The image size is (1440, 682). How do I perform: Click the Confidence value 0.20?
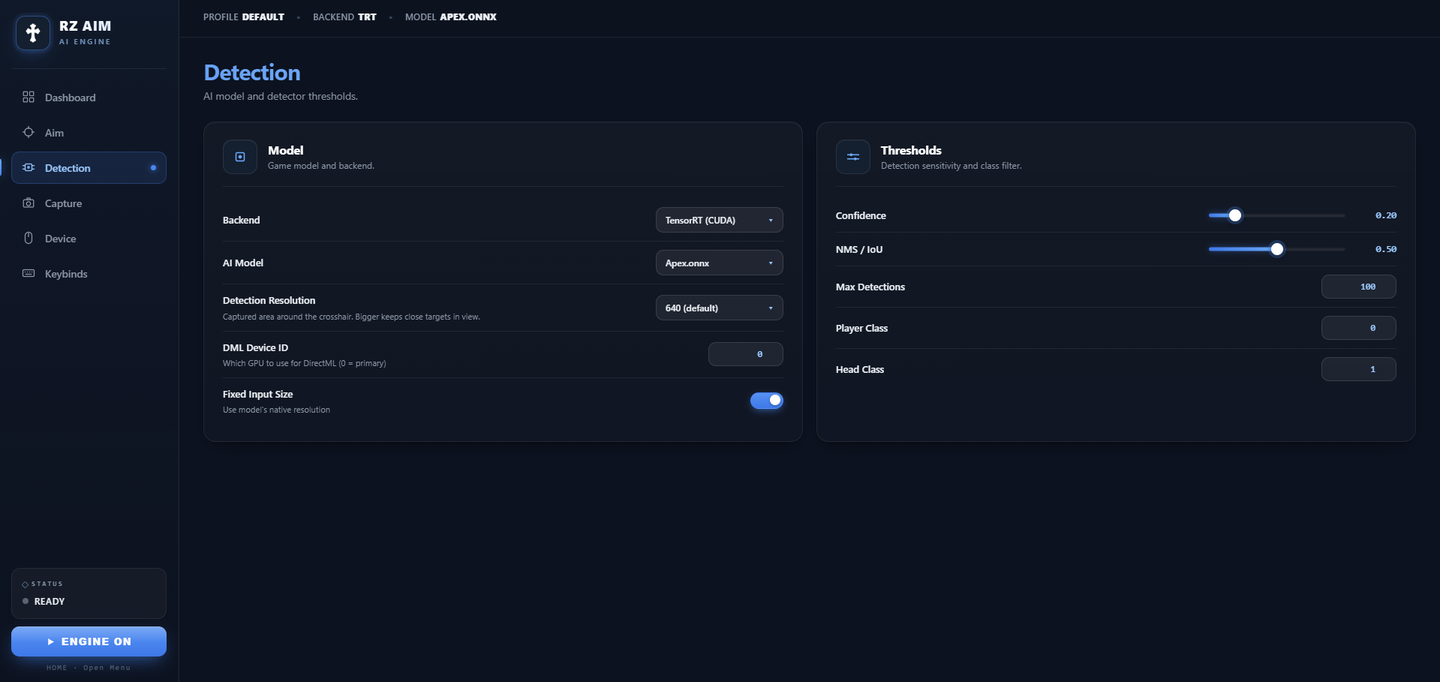point(1386,215)
